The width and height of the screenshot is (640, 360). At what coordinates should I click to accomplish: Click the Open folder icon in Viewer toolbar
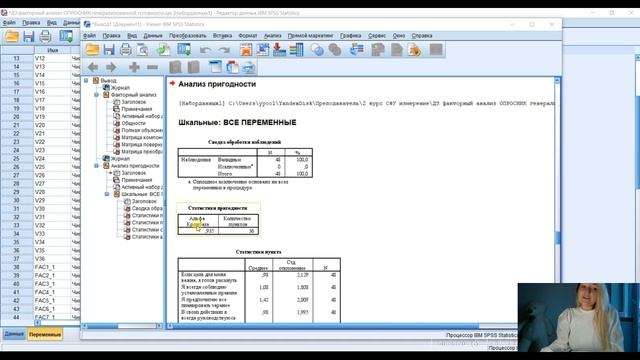[92, 50]
